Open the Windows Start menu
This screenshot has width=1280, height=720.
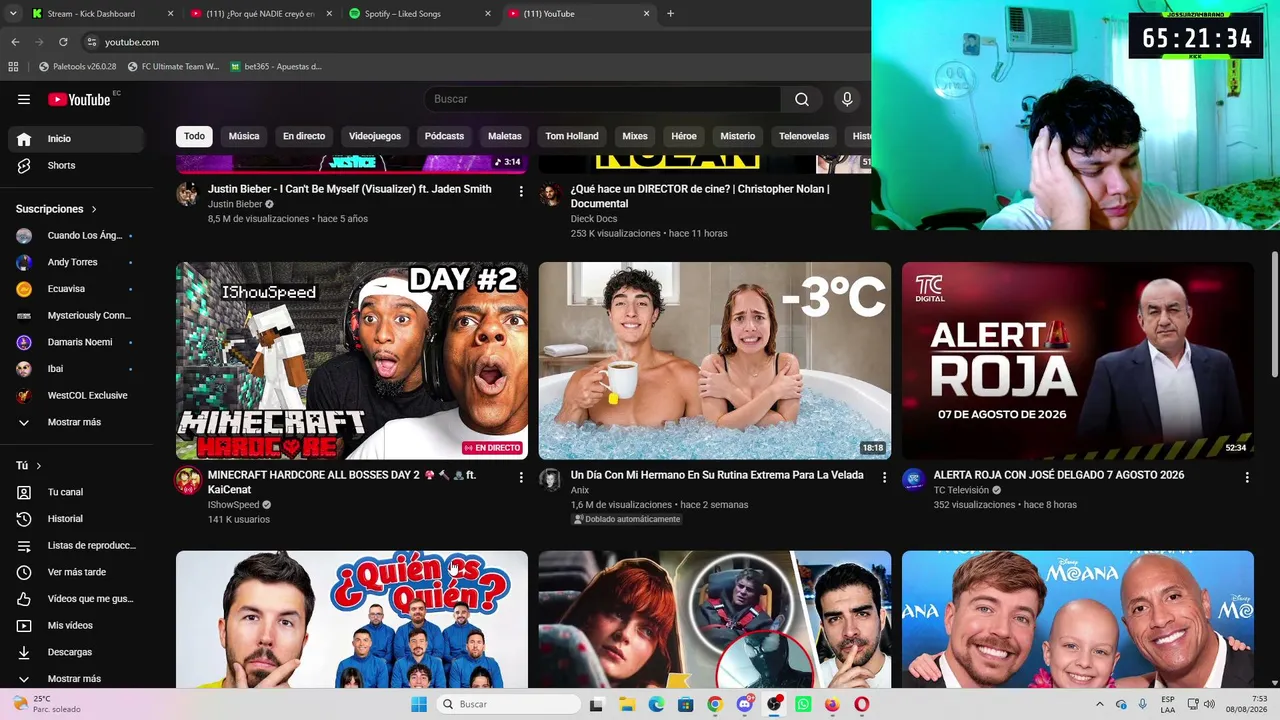[x=419, y=704]
